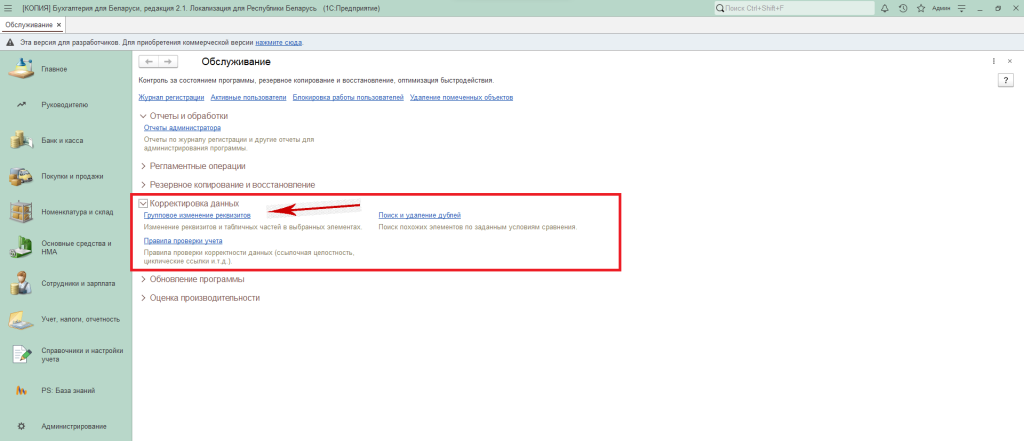The width and height of the screenshot is (1024, 441).
Task: Open Групповое изменение реквизитов link
Action: [197, 215]
